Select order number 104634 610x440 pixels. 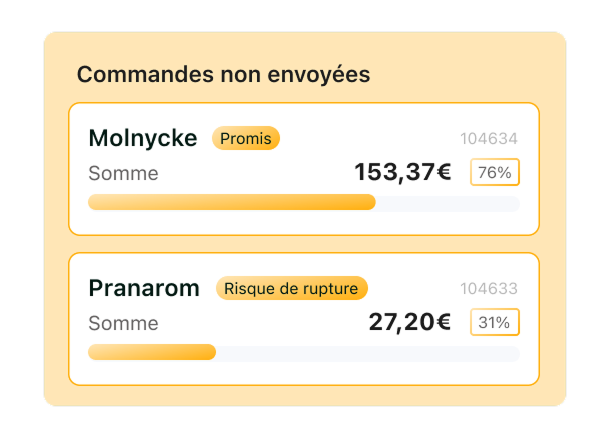coord(489,139)
